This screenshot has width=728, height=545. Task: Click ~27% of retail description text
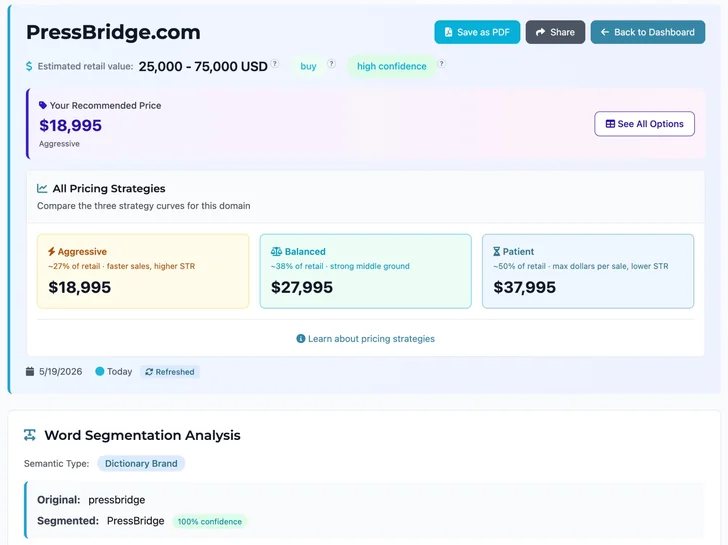point(122,266)
